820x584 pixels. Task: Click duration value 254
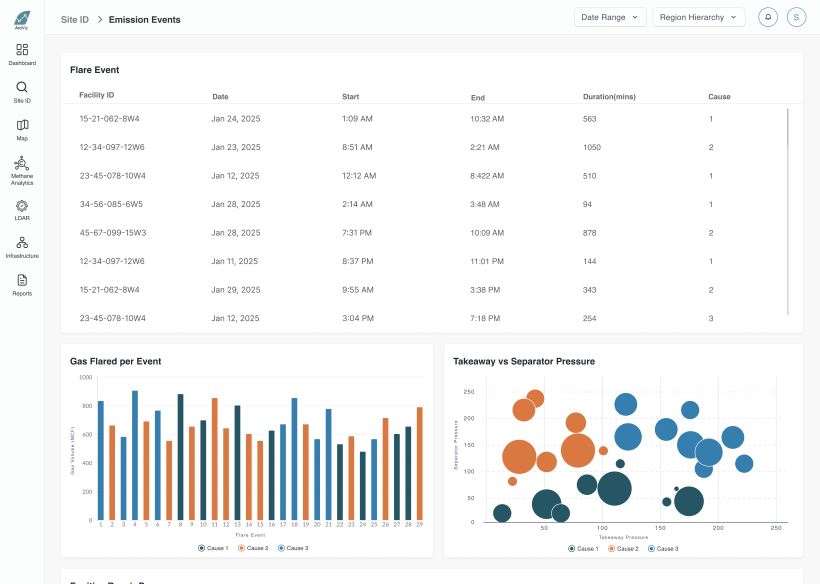pos(589,318)
